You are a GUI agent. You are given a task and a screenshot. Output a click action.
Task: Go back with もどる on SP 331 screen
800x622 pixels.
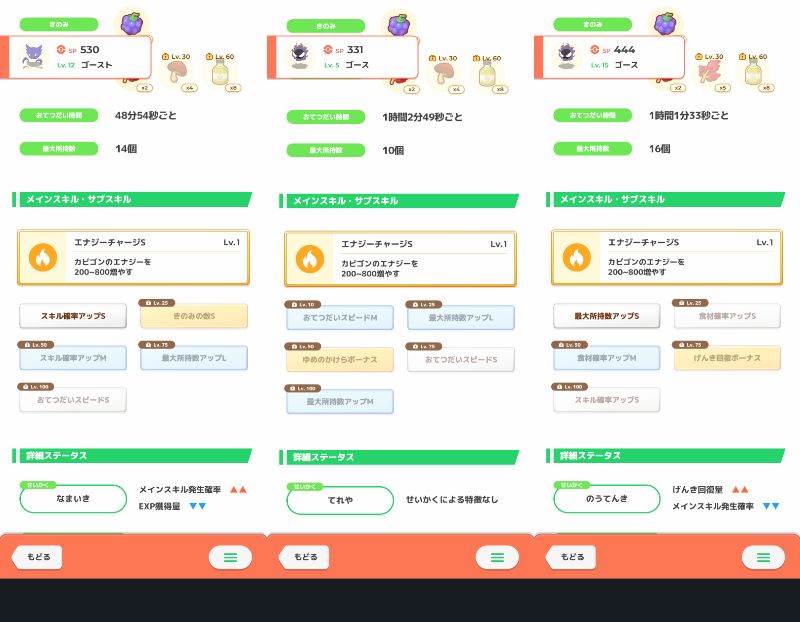(x=304, y=557)
